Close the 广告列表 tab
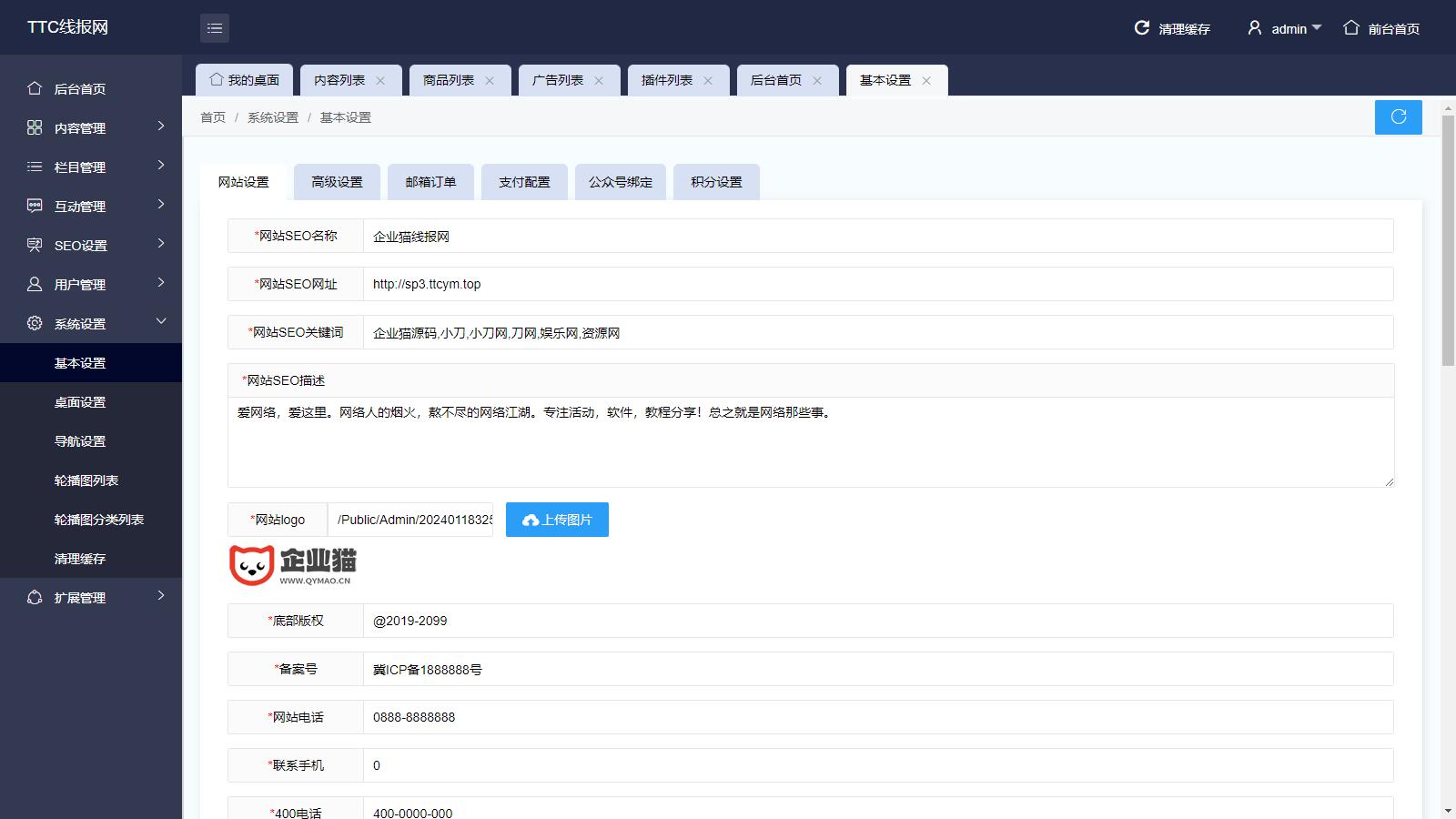Image resolution: width=1456 pixels, height=819 pixels. pyautogui.click(x=599, y=81)
